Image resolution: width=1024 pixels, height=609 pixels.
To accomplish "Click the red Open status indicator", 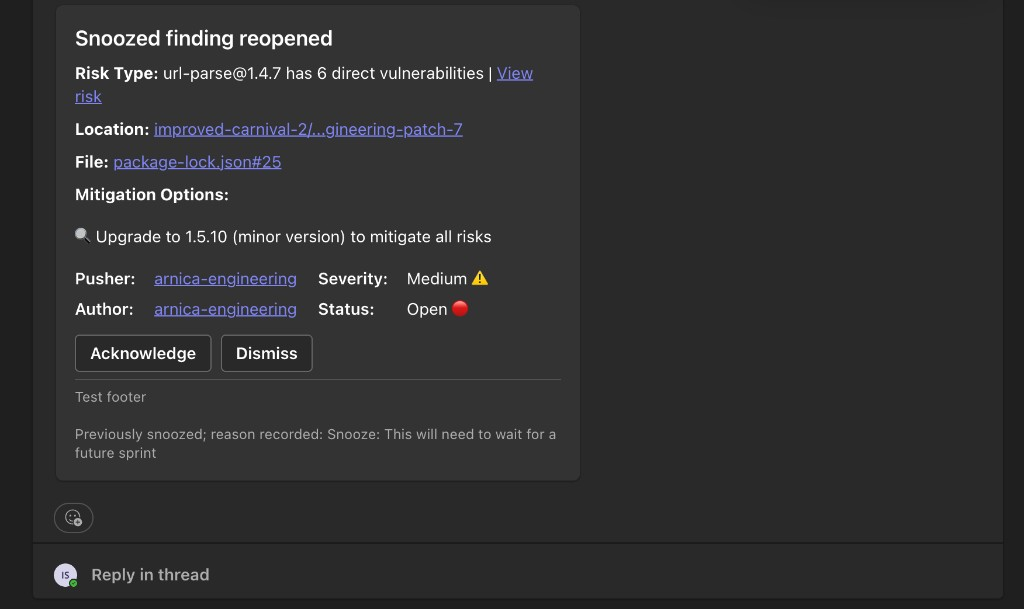I will pyautogui.click(x=460, y=308).
